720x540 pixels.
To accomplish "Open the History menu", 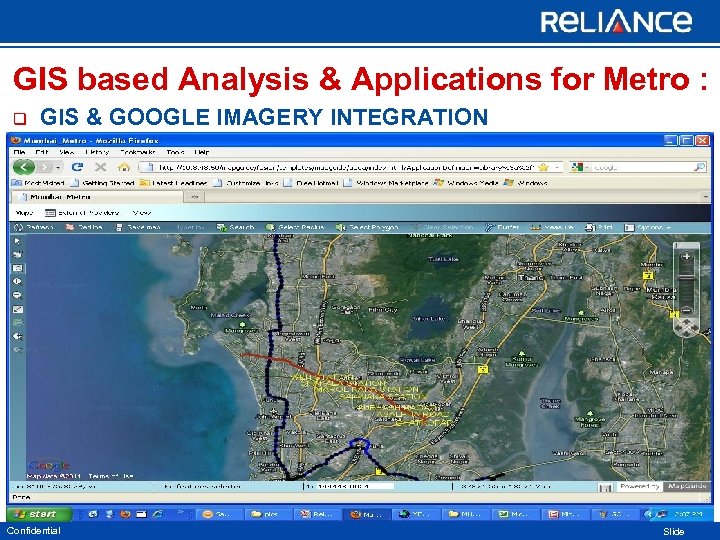I will coord(97,152).
